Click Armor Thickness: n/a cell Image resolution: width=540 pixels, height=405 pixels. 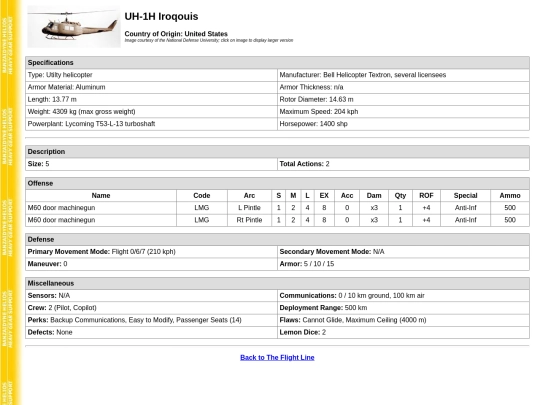(403, 87)
